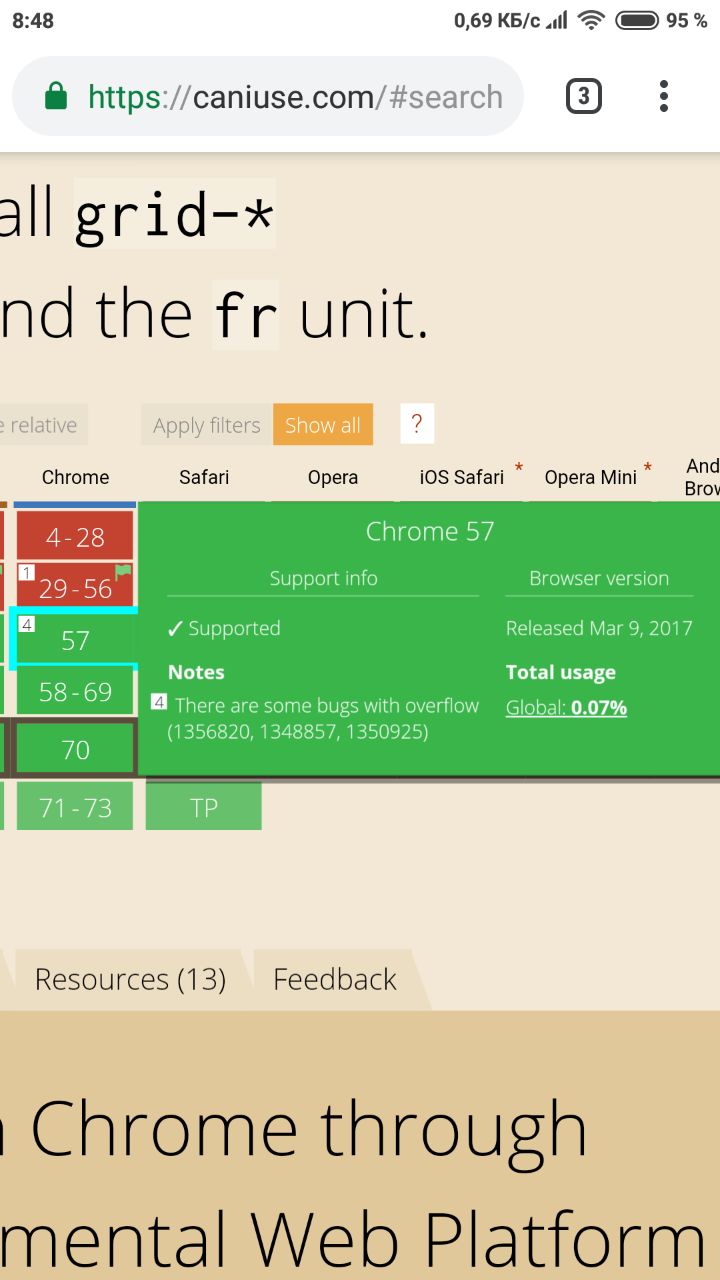Tap the caniuse.com URL in address bar
This screenshot has height=1280, width=720.
tap(295, 97)
